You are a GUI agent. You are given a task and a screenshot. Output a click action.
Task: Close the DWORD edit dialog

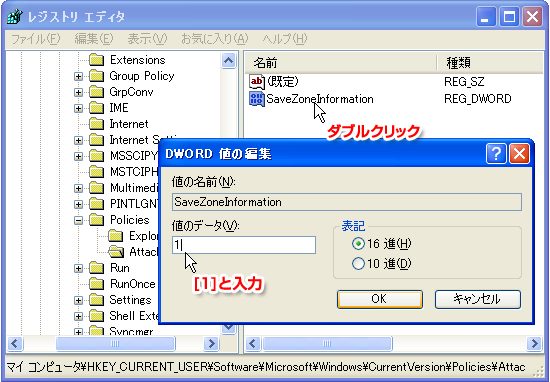pos(519,154)
